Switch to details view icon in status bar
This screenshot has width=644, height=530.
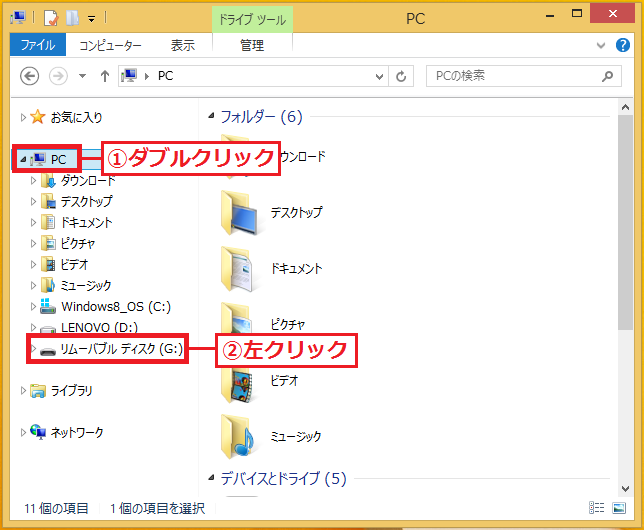coord(596,508)
